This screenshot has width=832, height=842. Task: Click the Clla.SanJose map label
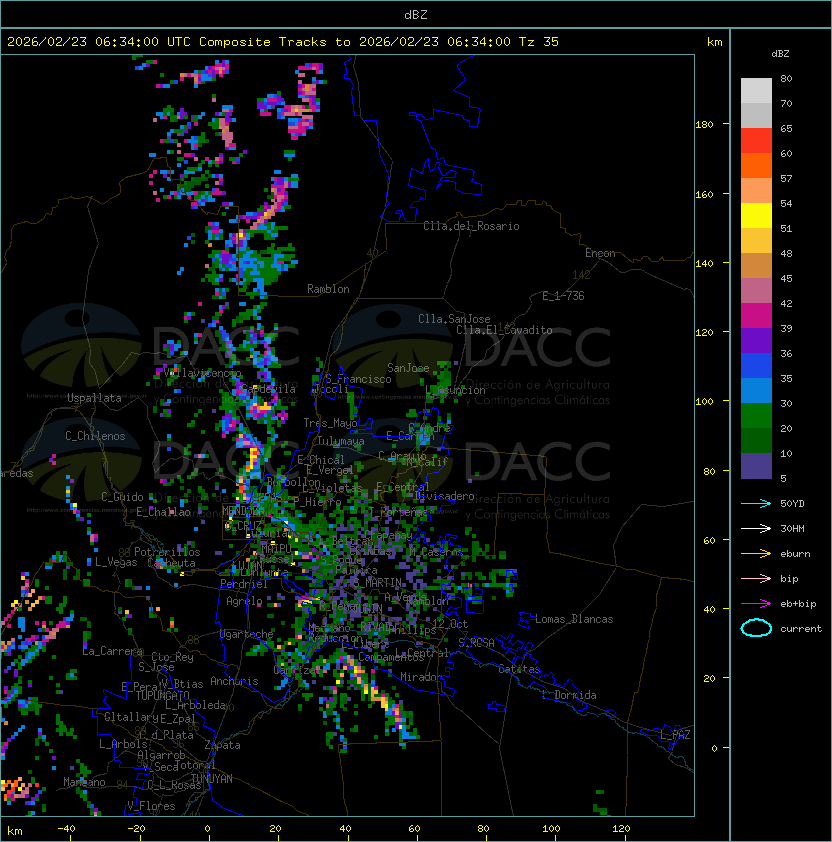pyautogui.click(x=454, y=319)
